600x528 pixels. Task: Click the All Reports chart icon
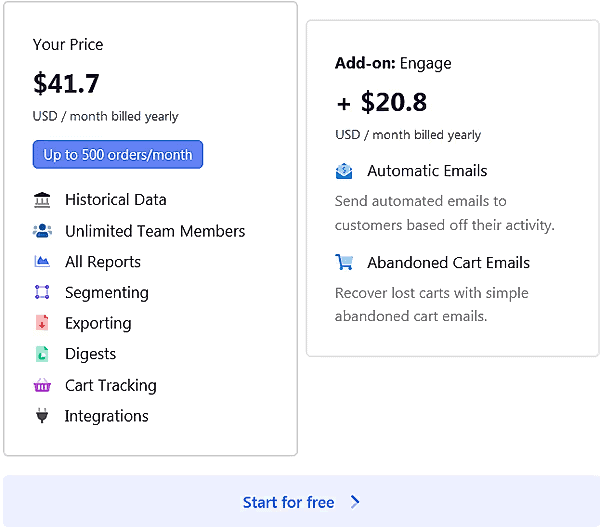pyautogui.click(x=42, y=262)
